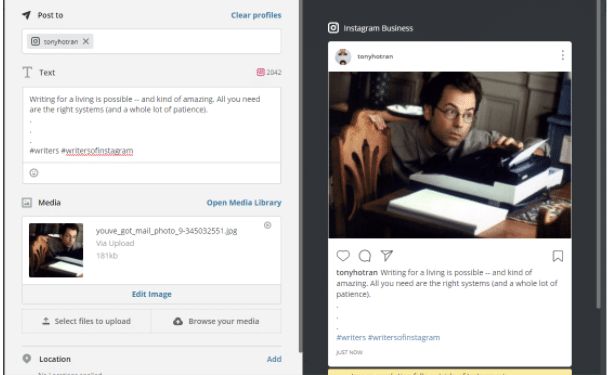
Task: Click the Instagram Business logo icon
Action: pos(333,28)
